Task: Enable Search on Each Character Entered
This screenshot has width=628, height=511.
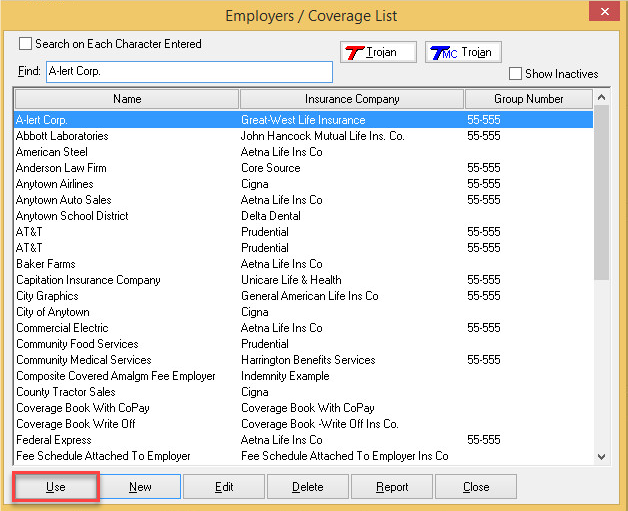Action: tap(25, 44)
